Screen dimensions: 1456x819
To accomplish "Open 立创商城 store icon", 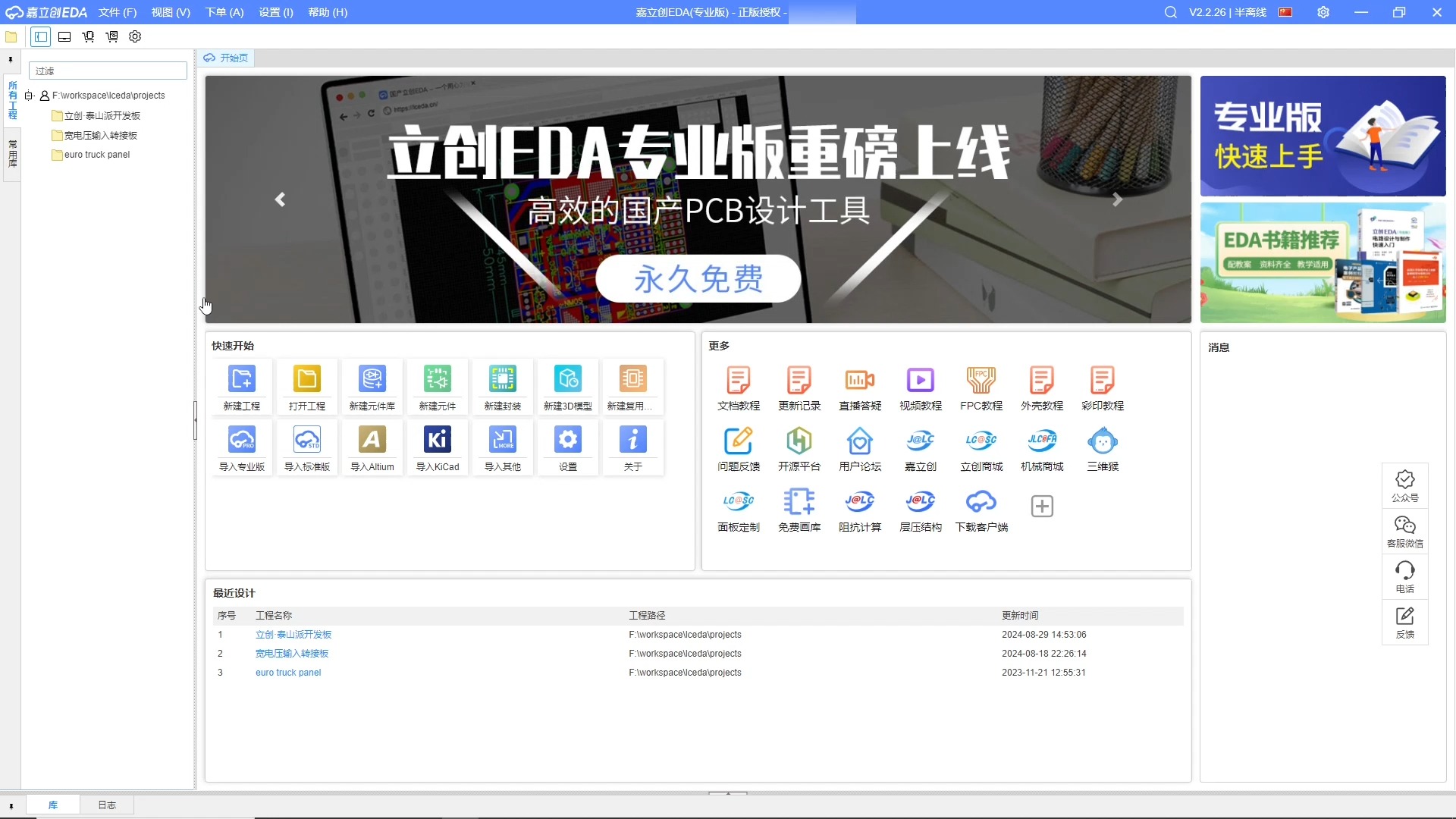I will [981, 441].
